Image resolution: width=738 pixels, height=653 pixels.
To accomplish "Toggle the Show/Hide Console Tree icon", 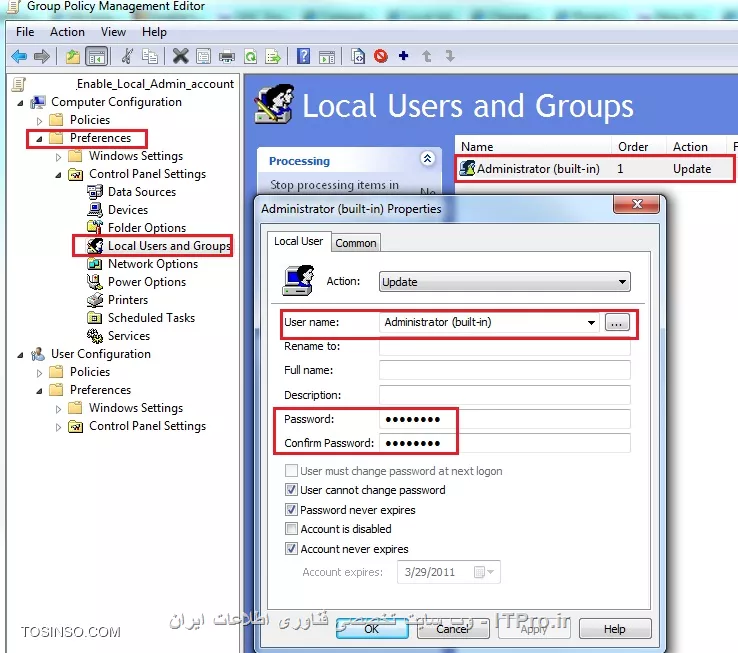I will tap(96, 56).
